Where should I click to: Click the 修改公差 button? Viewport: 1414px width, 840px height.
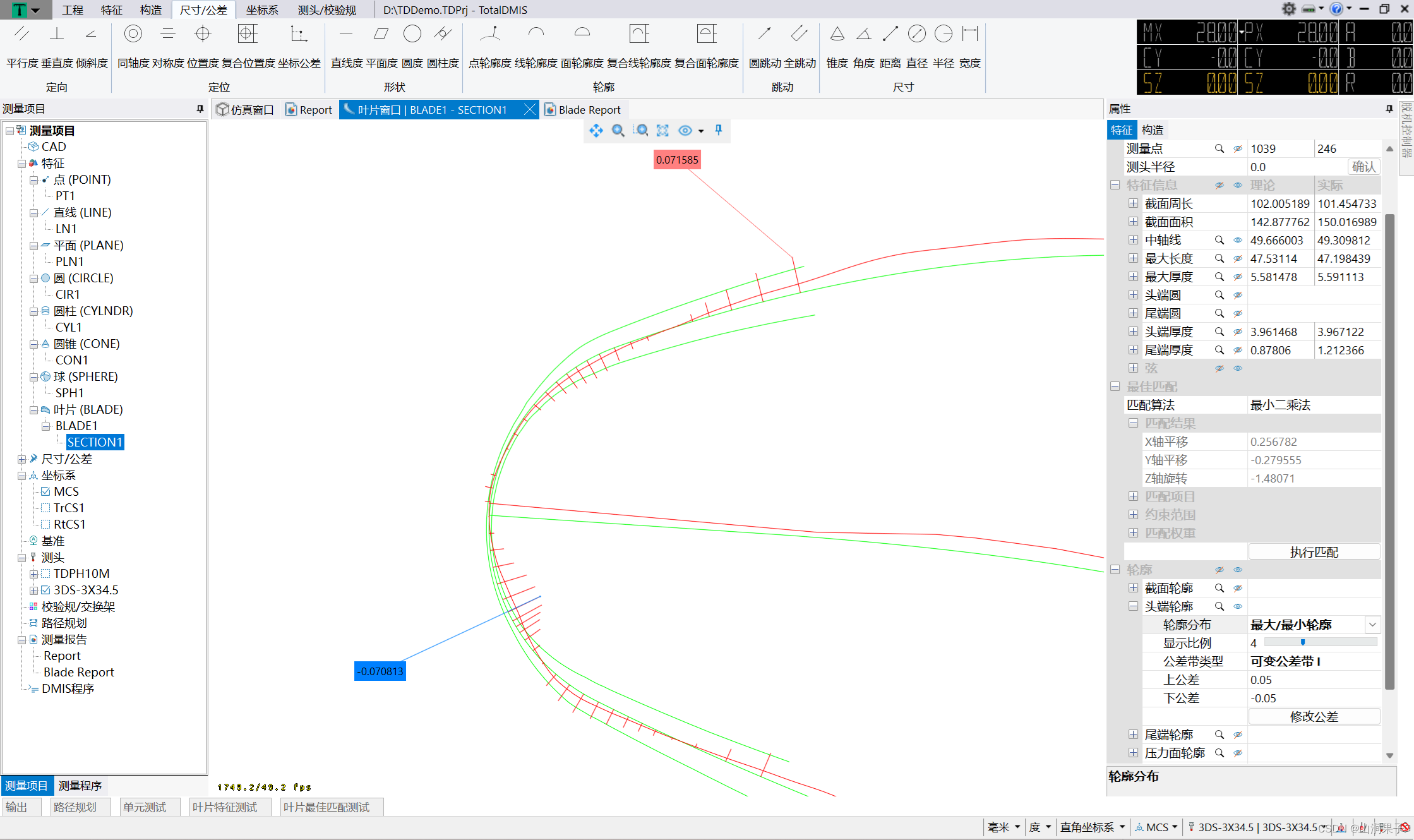[1314, 716]
